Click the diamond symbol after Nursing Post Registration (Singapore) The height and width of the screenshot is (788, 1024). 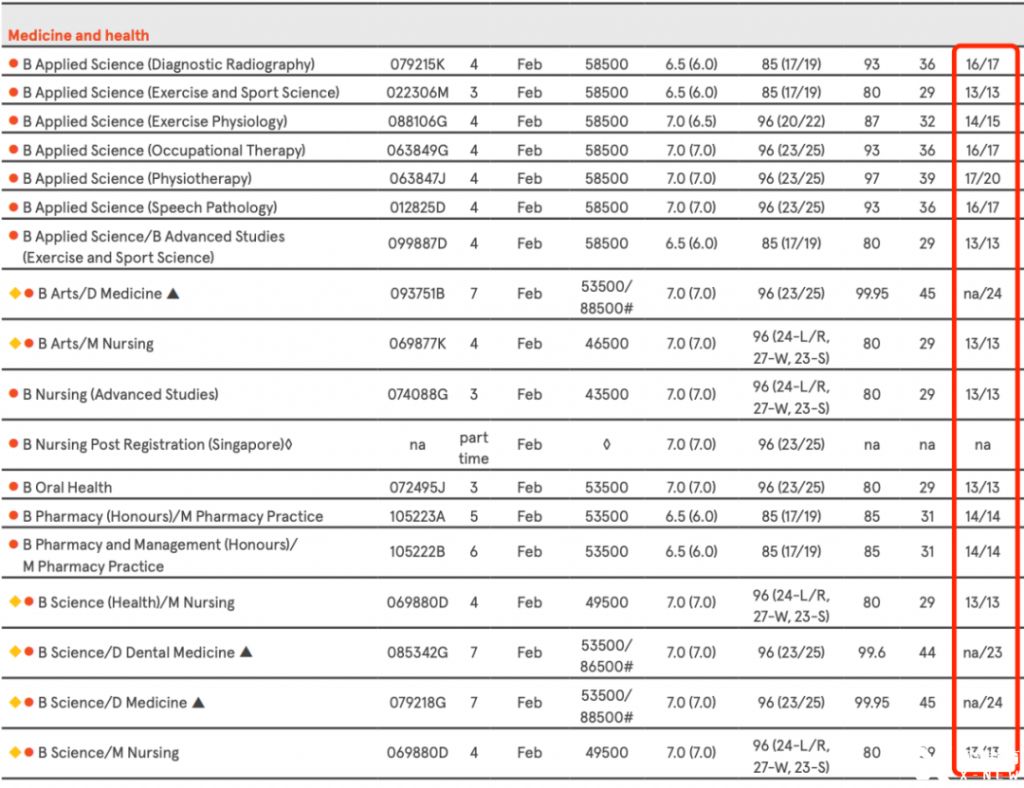point(288,445)
